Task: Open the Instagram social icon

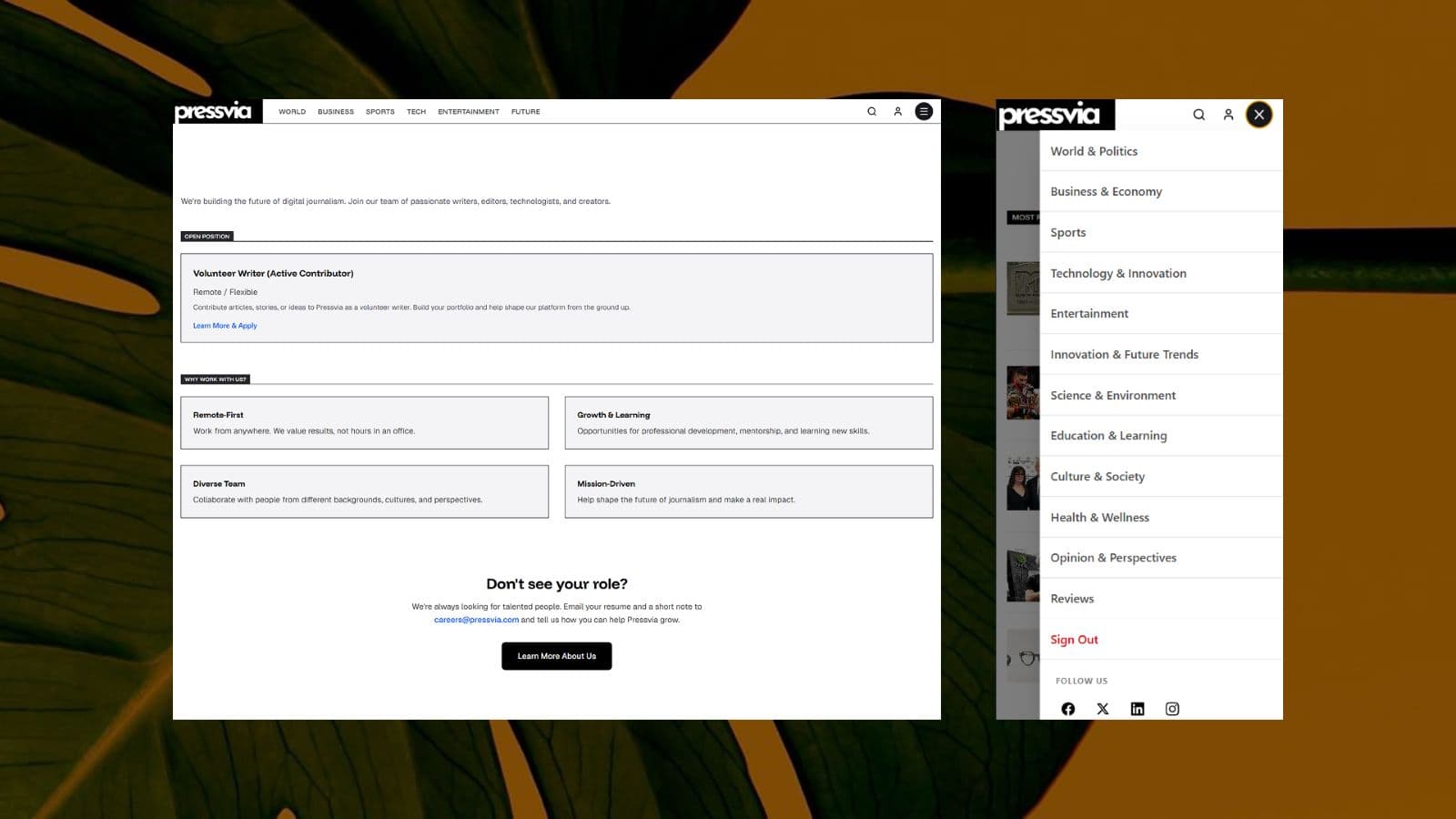Action: [1172, 709]
